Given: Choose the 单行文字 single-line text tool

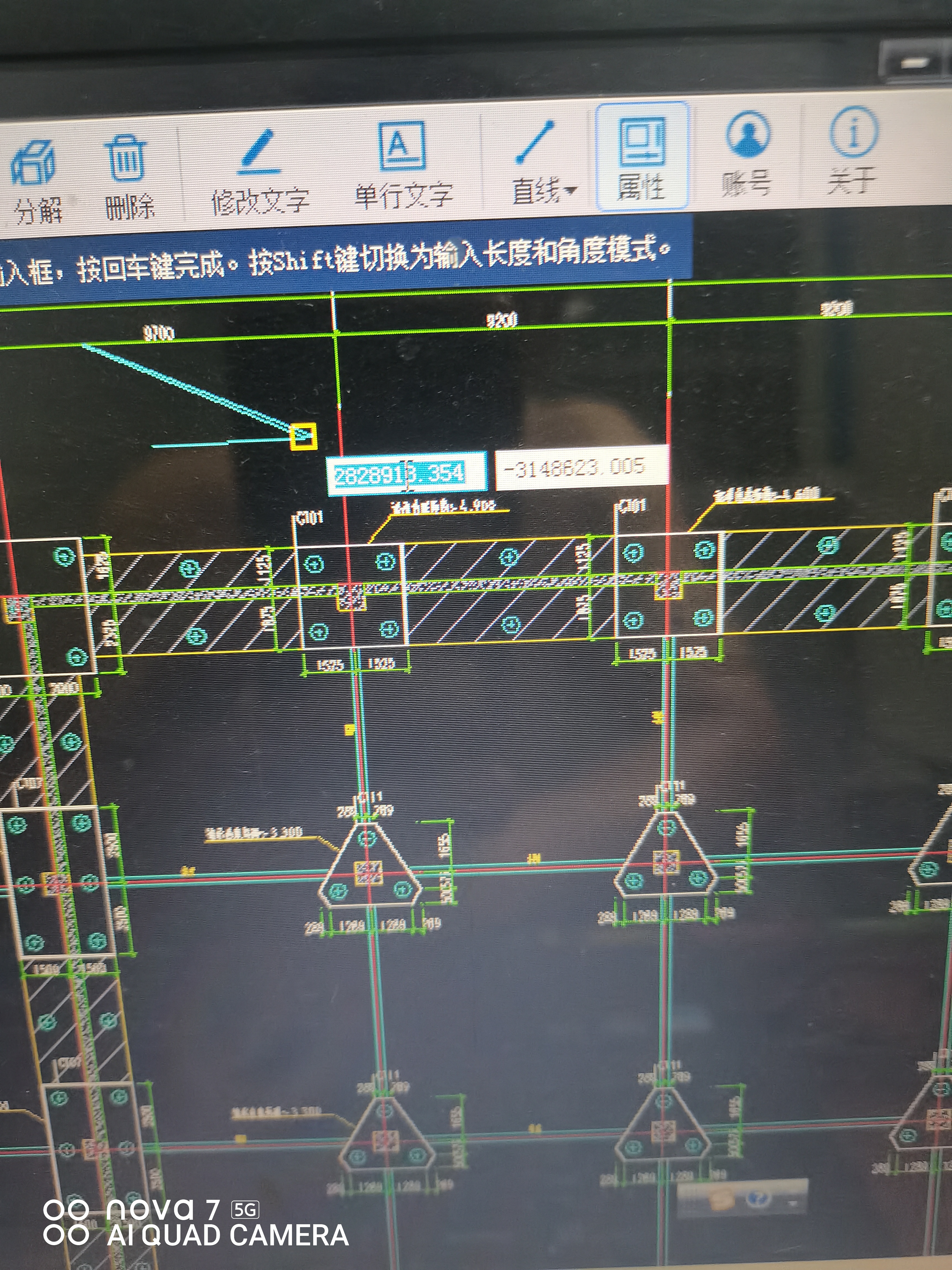Looking at the screenshot, I should click(403, 146).
